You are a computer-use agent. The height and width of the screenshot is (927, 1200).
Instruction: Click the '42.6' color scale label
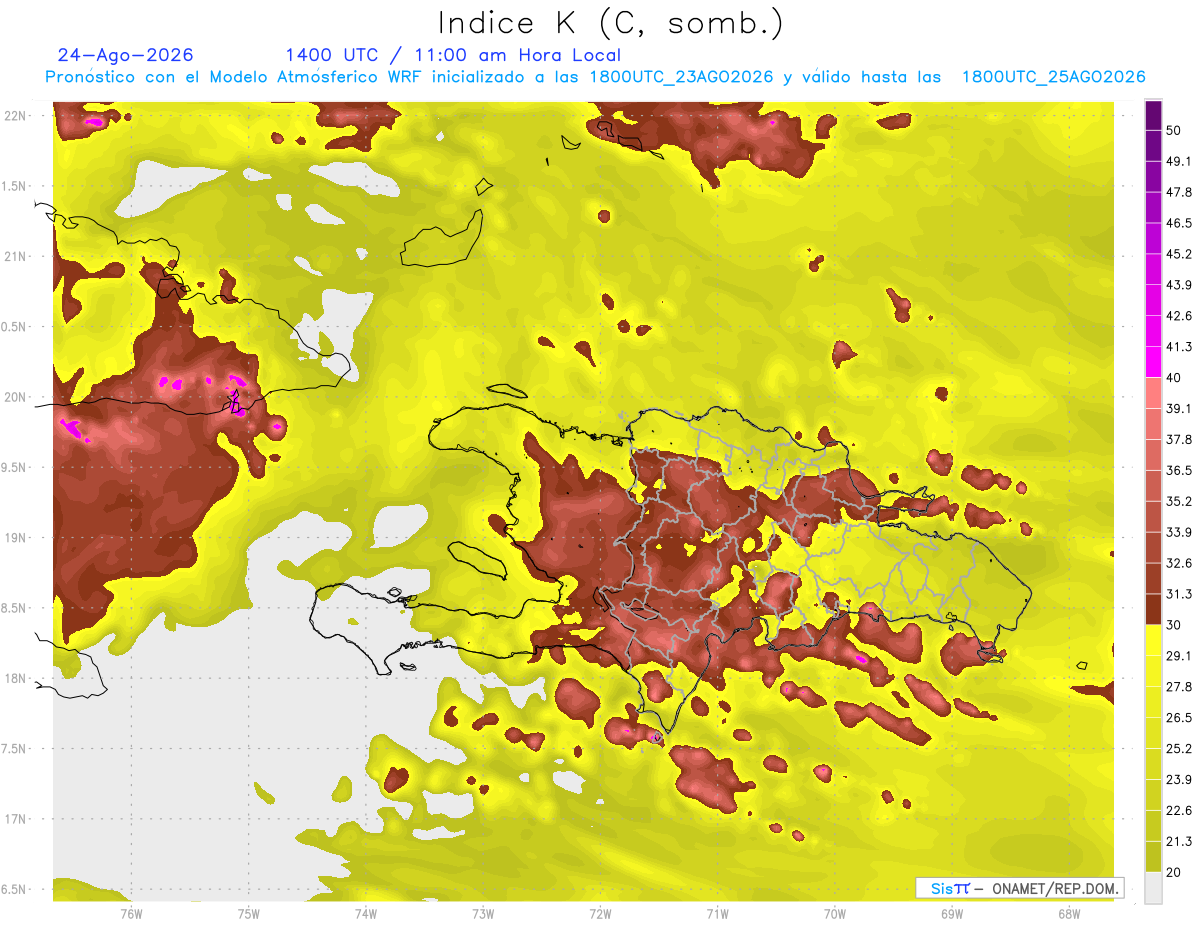pos(1178,315)
